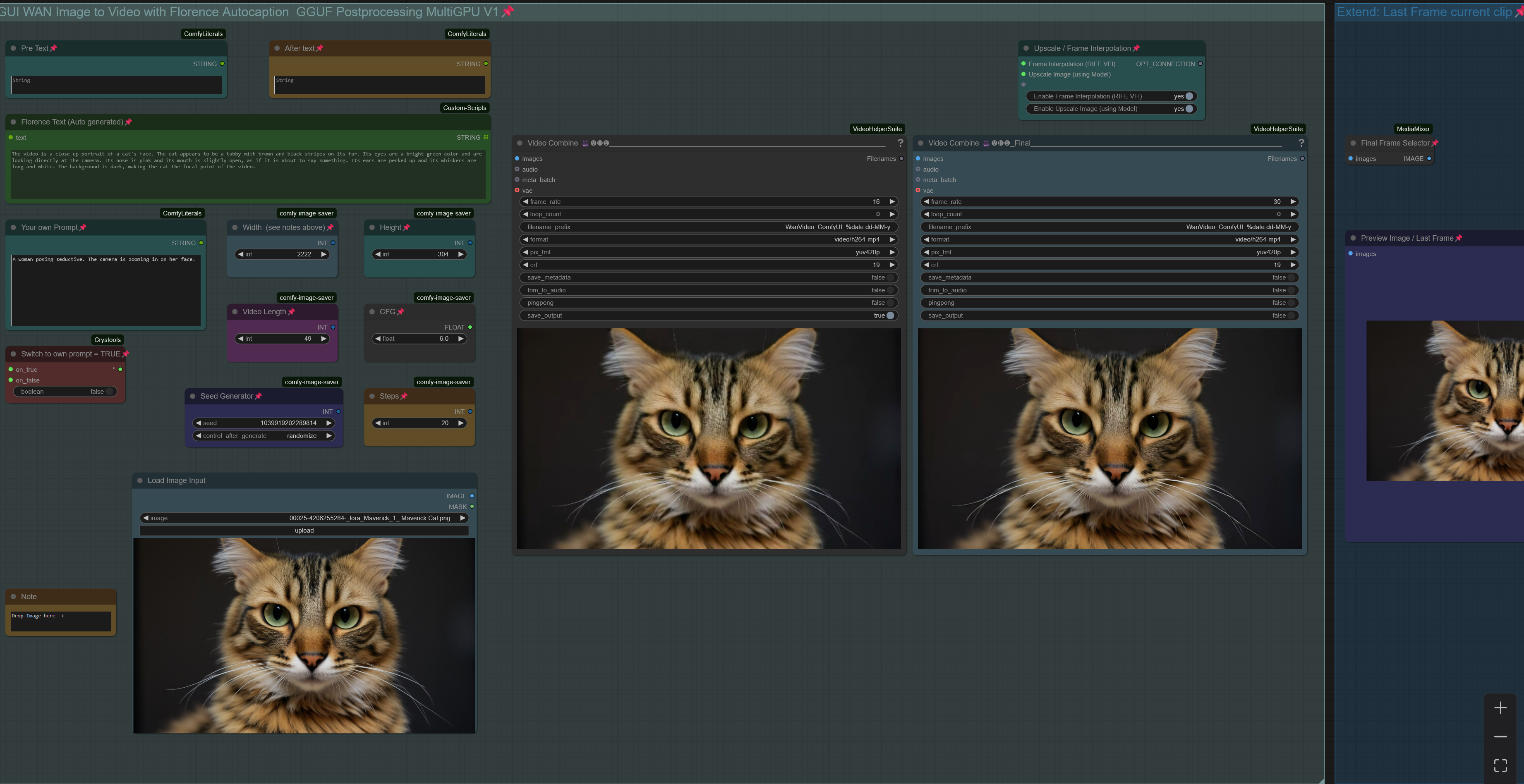
Task: Toggle Enable Upscale Image (using Model) switch
Action: click(1189, 109)
